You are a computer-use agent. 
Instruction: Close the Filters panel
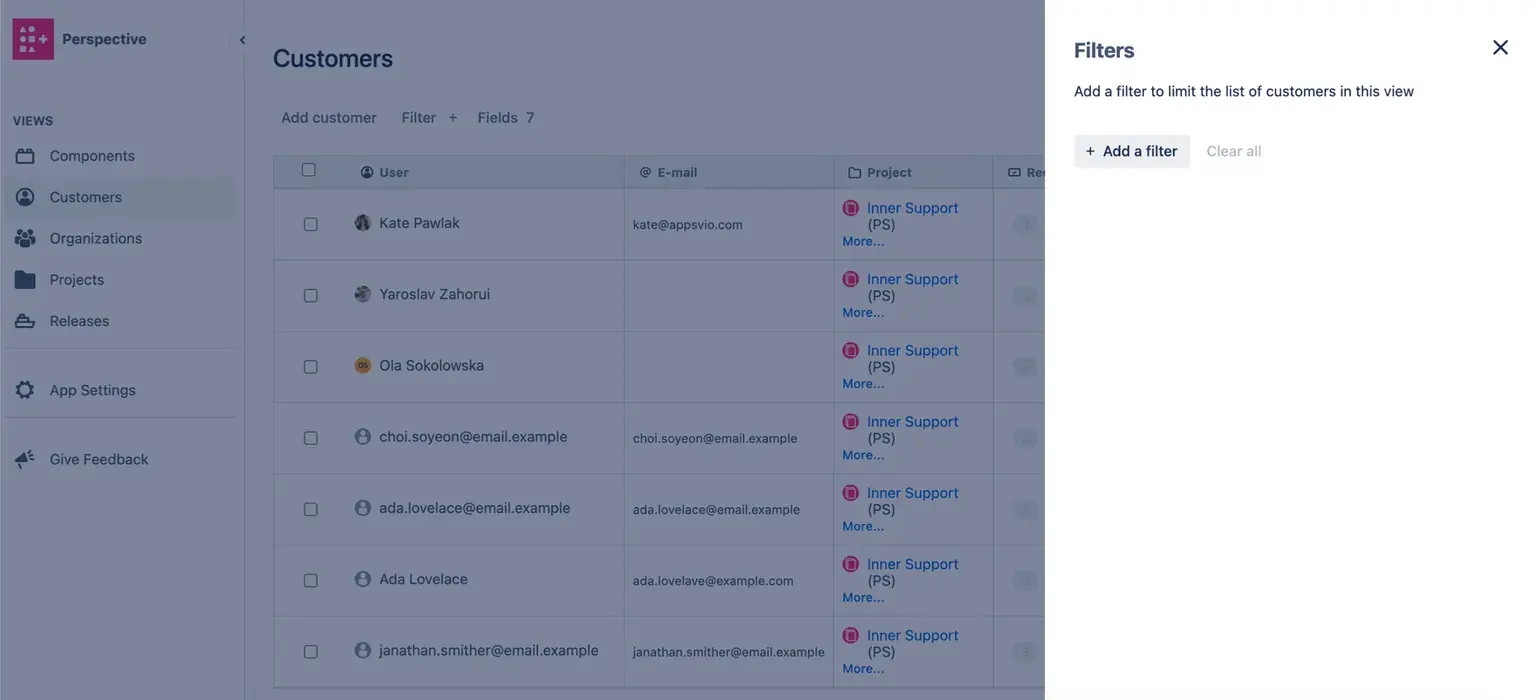tap(1500, 47)
